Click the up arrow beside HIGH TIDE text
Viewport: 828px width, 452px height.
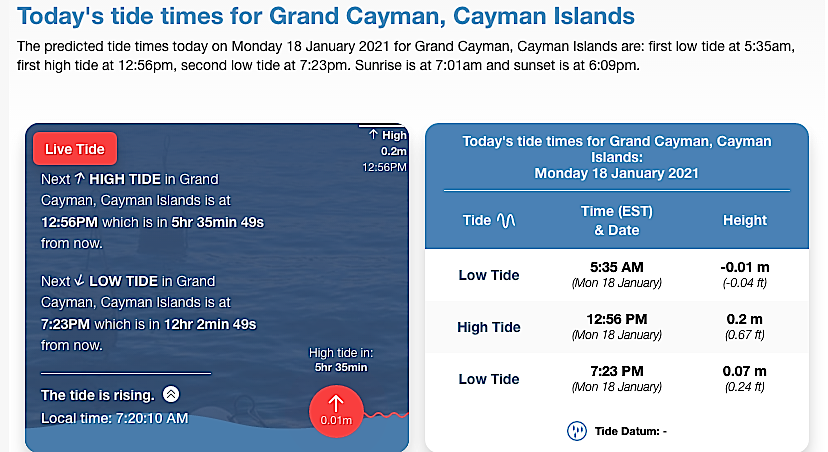pyautogui.click(x=80, y=180)
